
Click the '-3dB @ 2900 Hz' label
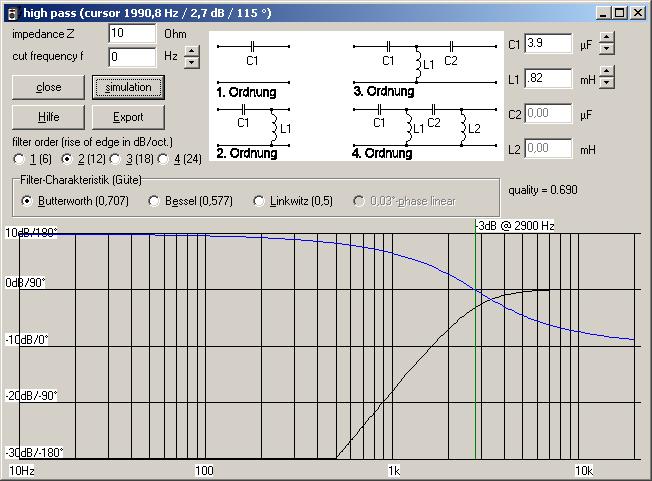516,226
